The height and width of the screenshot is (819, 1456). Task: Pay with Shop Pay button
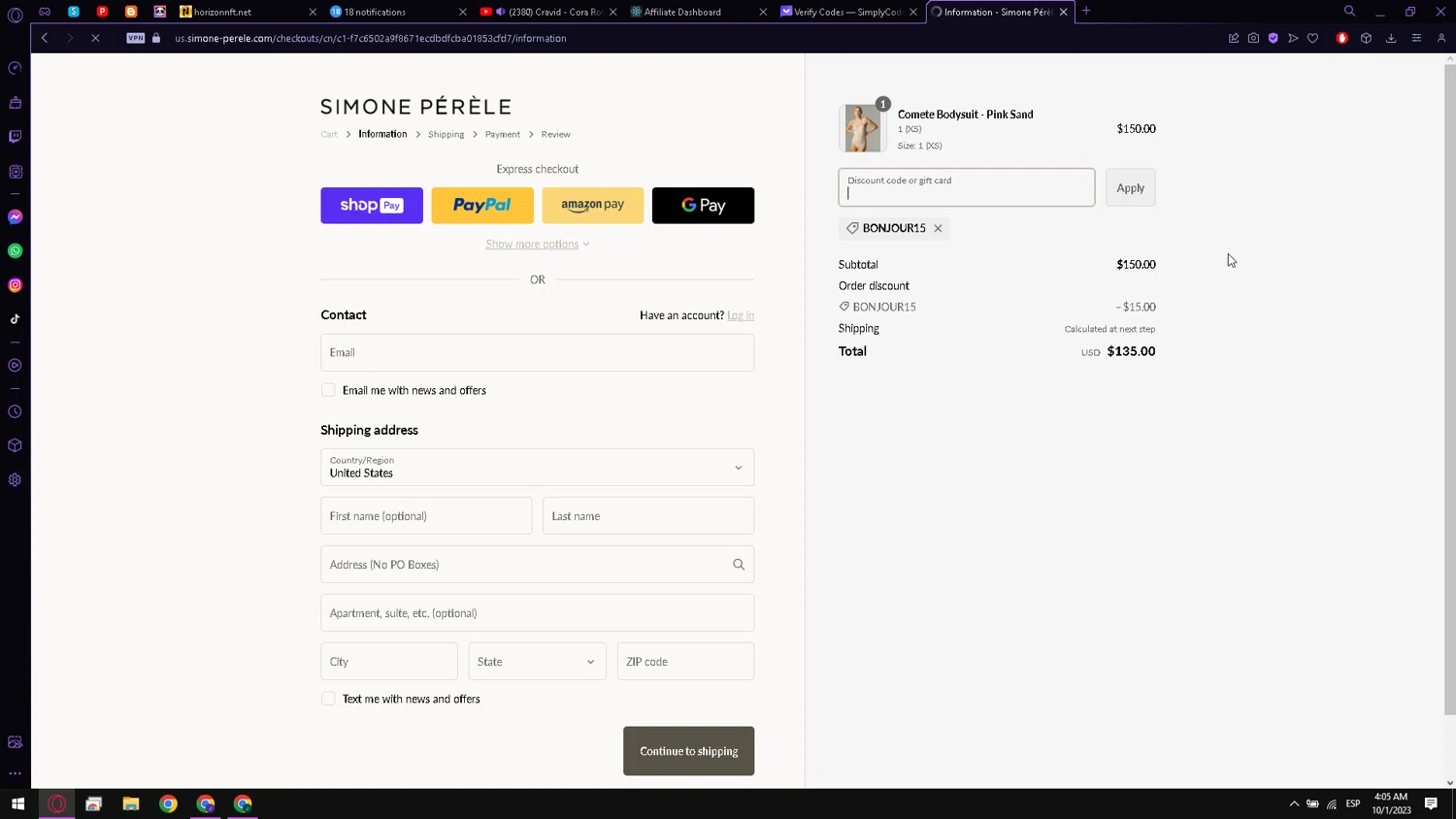[372, 206]
